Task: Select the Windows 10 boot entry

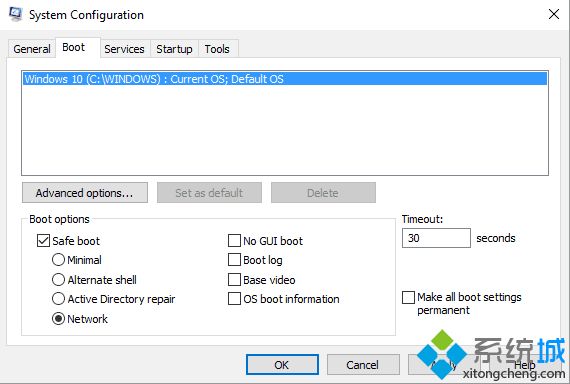Action: [x=285, y=79]
